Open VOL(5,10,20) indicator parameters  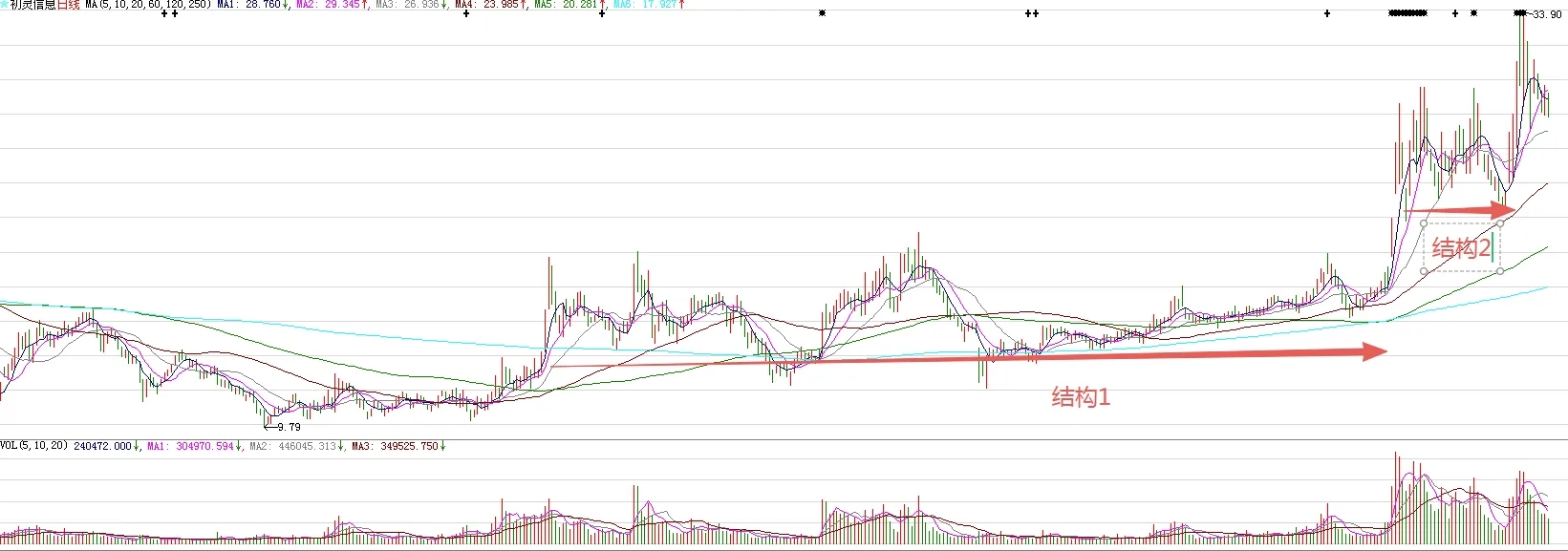(34, 446)
